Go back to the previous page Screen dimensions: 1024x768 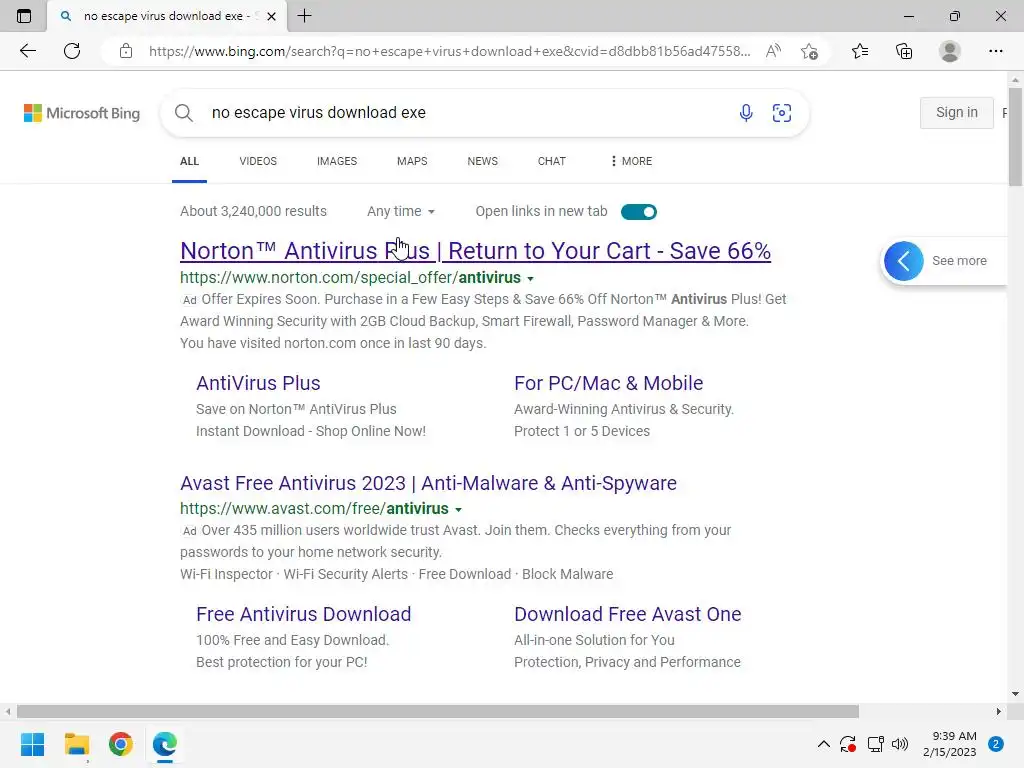(27, 51)
